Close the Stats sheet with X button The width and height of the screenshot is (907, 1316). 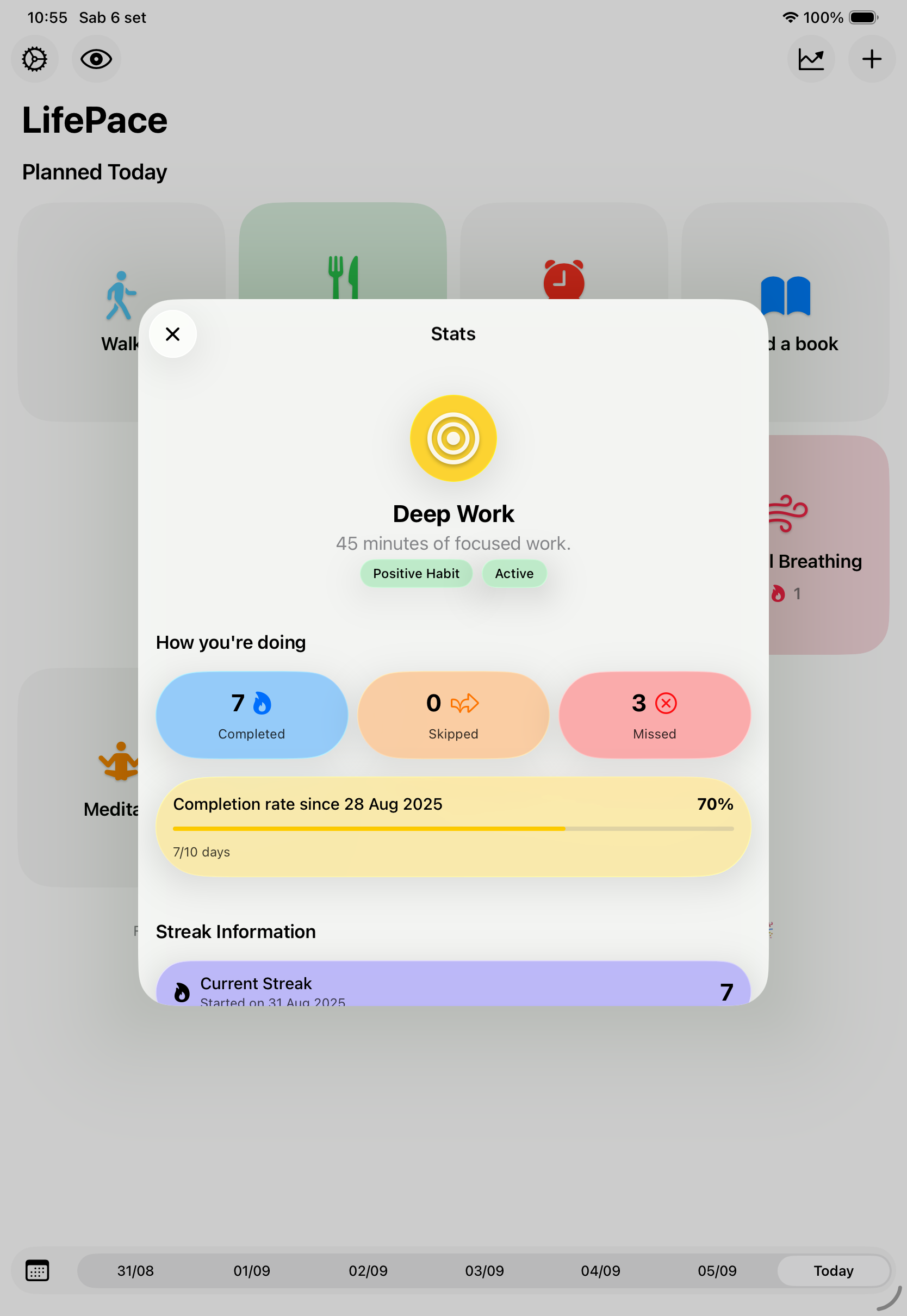coord(173,334)
